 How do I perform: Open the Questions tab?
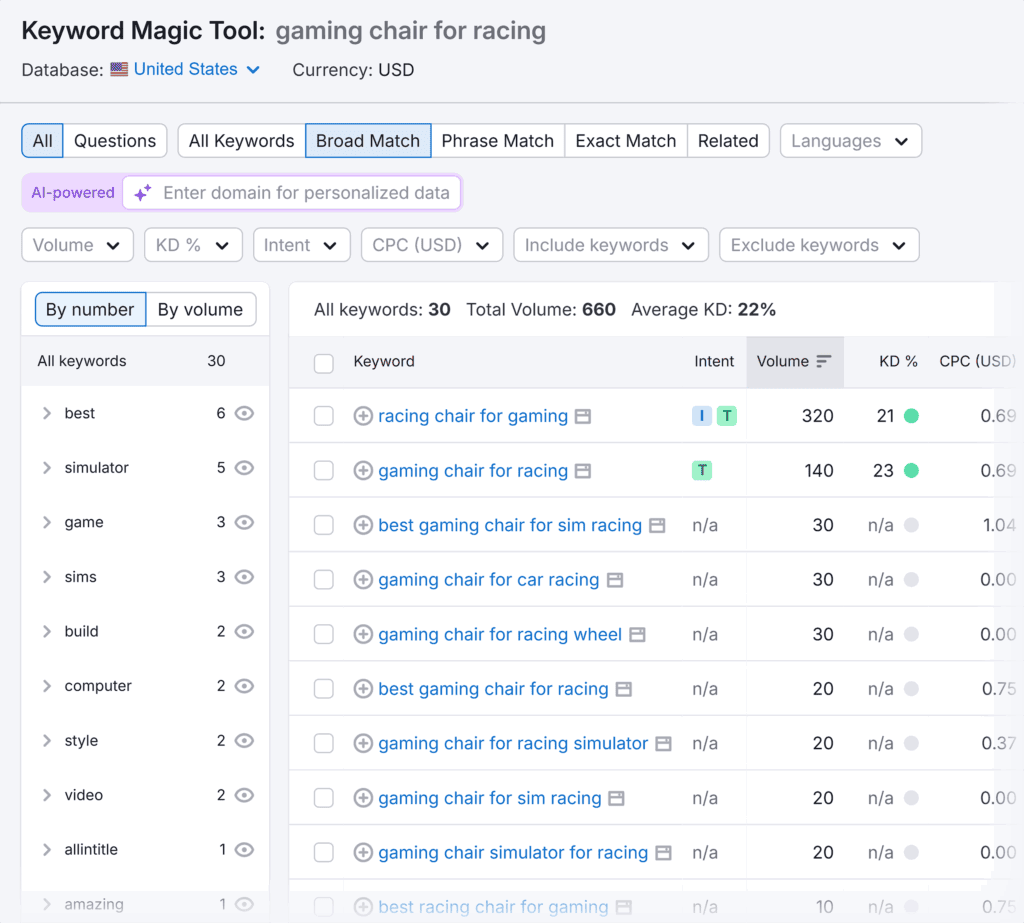[x=114, y=140]
